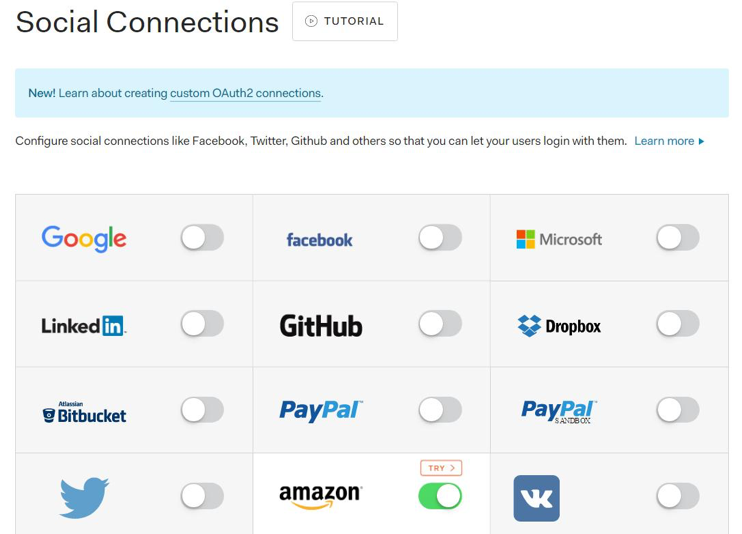This screenshot has width=742, height=534.
Task: Open the Amazon connection logo
Action: click(x=320, y=495)
